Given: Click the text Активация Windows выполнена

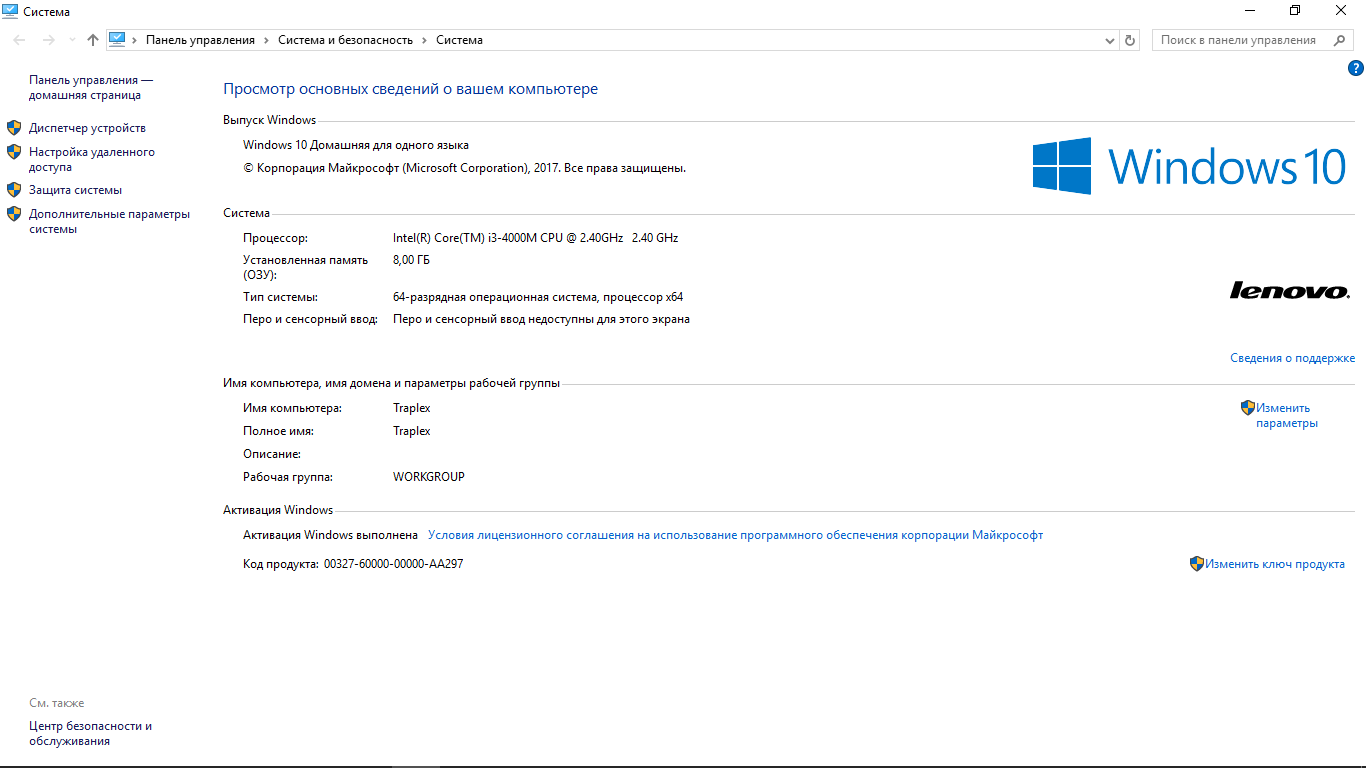Looking at the screenshot, I should (x=330, y=535).
